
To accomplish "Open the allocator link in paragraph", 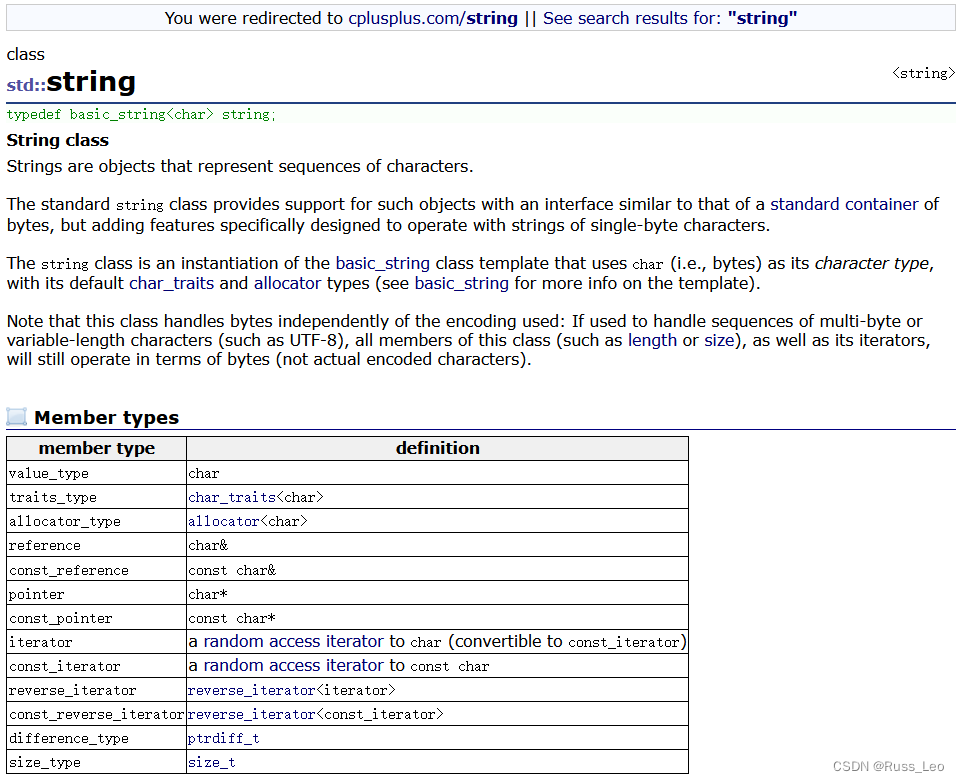I will tap(287, 283).
